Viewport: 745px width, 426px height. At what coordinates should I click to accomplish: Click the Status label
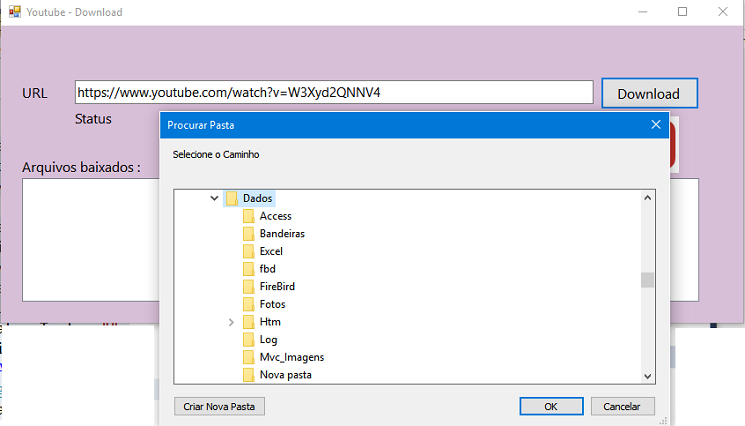point(93,119)
